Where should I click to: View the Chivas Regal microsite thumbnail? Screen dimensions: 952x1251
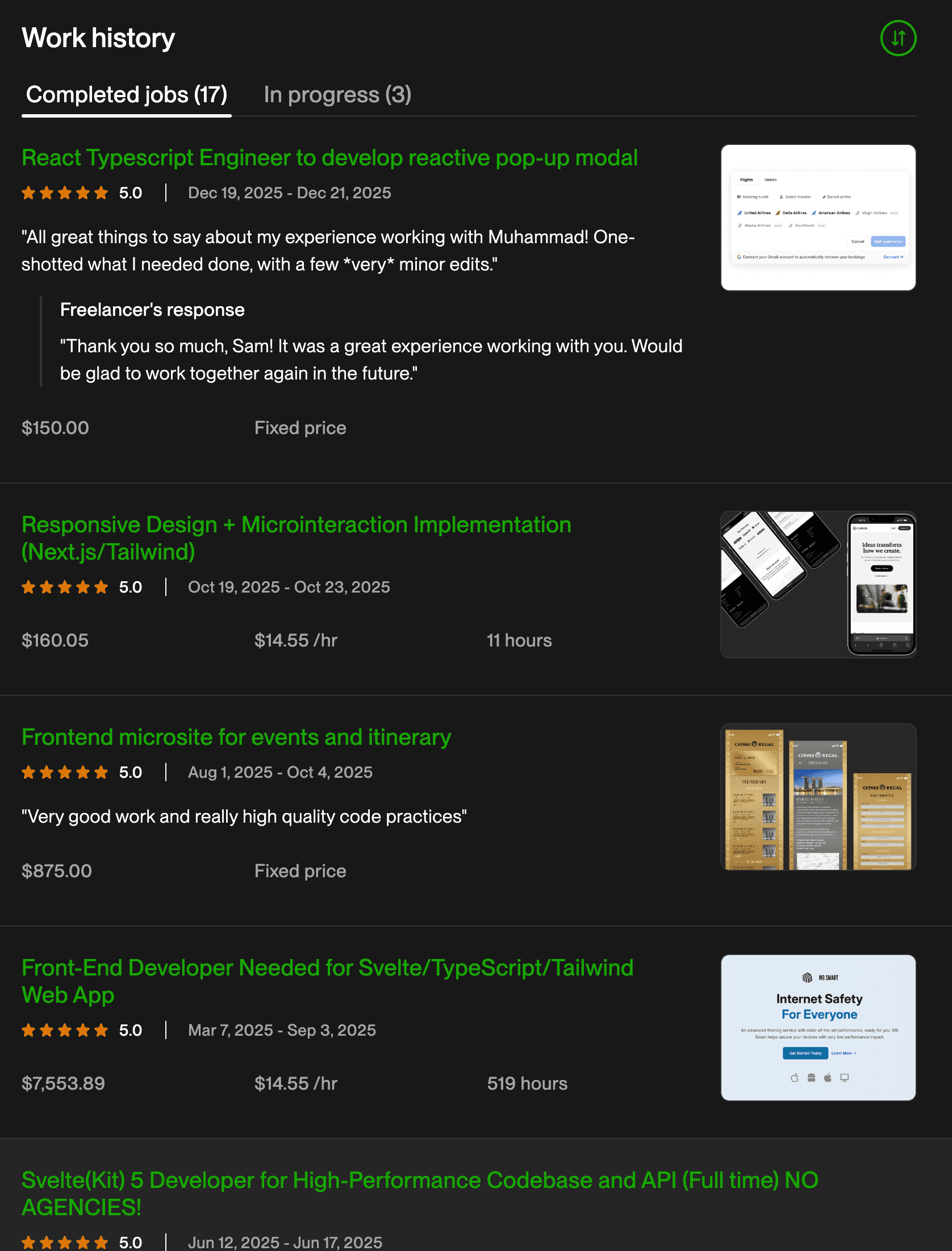point(818,797)
